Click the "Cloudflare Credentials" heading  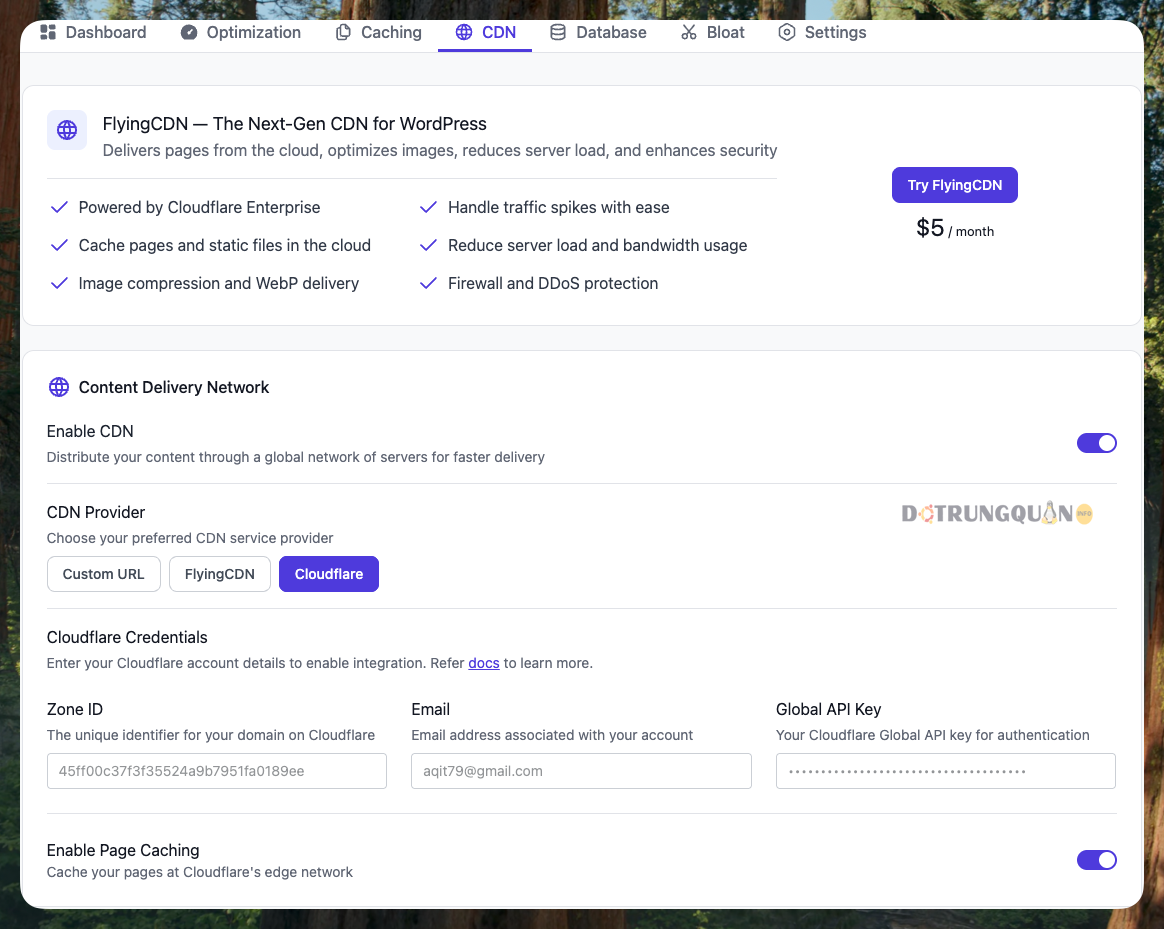tap(127, 637)
